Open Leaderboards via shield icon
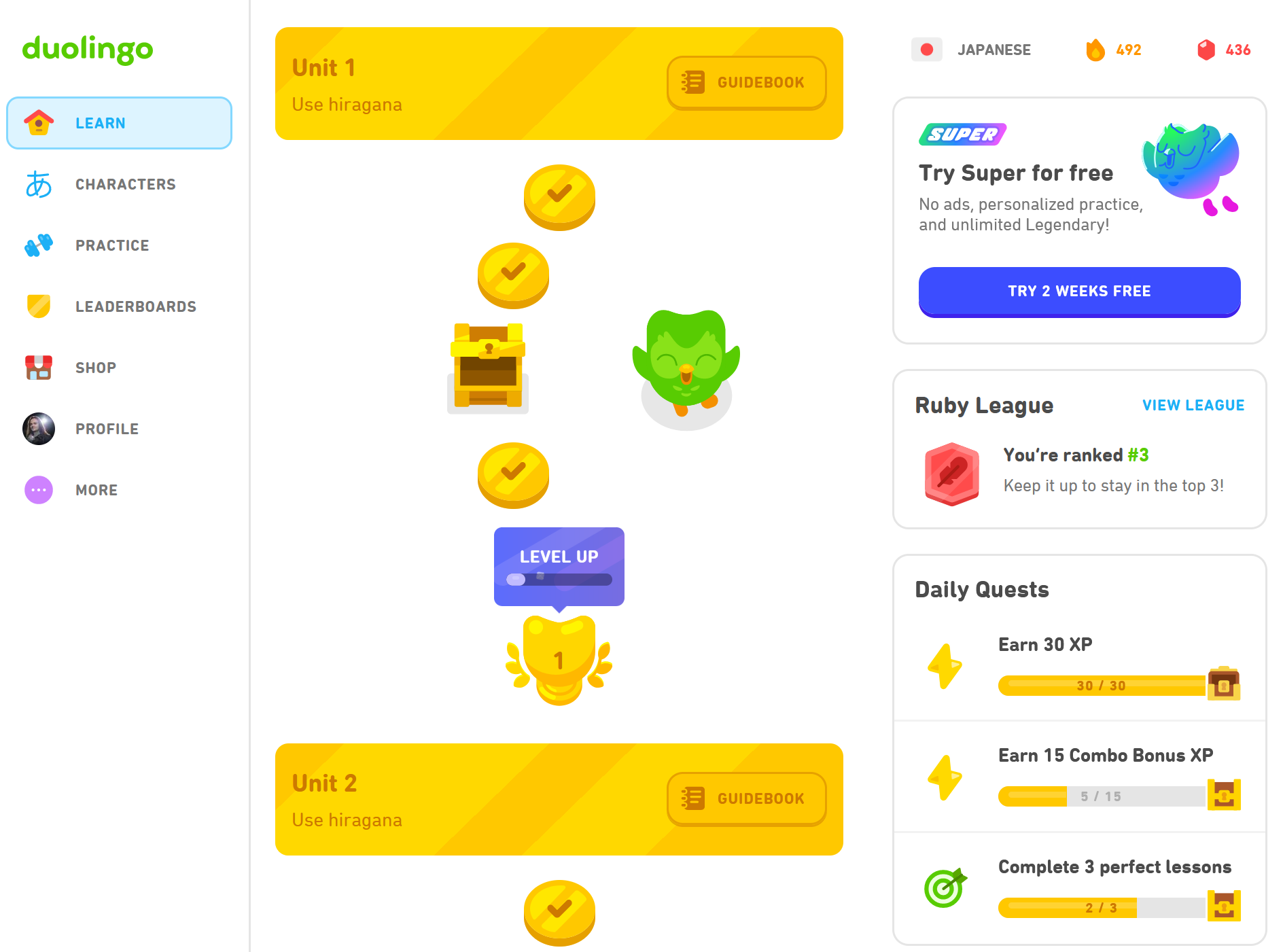The height and width of the screenshot is (952, 1283). tap(39, 306)
